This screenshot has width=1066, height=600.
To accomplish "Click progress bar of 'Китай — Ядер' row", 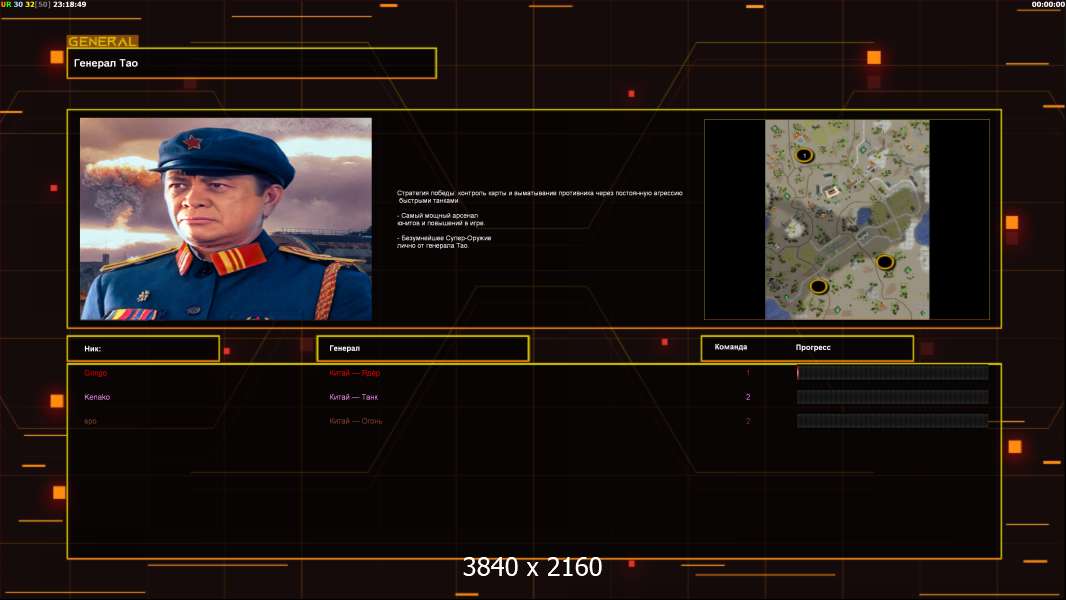I will click(893, 372).
